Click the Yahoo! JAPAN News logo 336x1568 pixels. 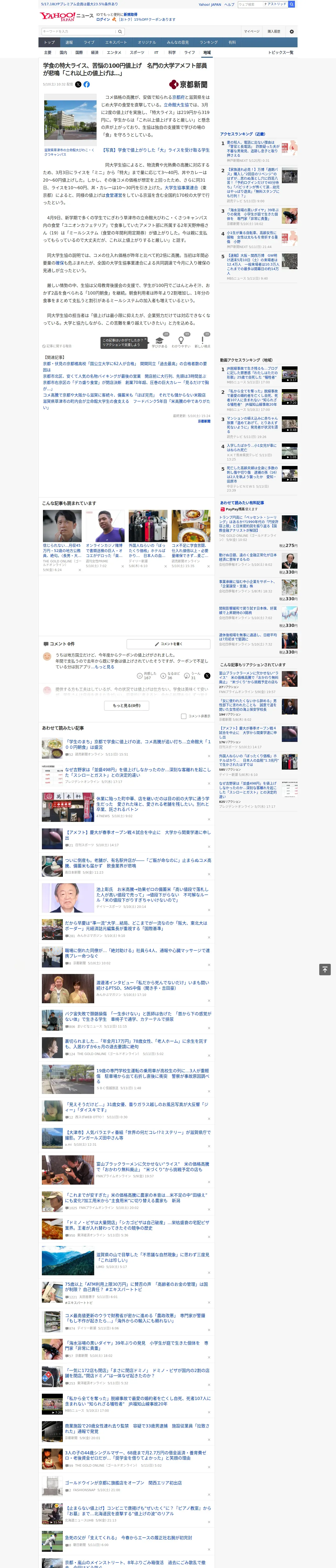pos(67,16)
